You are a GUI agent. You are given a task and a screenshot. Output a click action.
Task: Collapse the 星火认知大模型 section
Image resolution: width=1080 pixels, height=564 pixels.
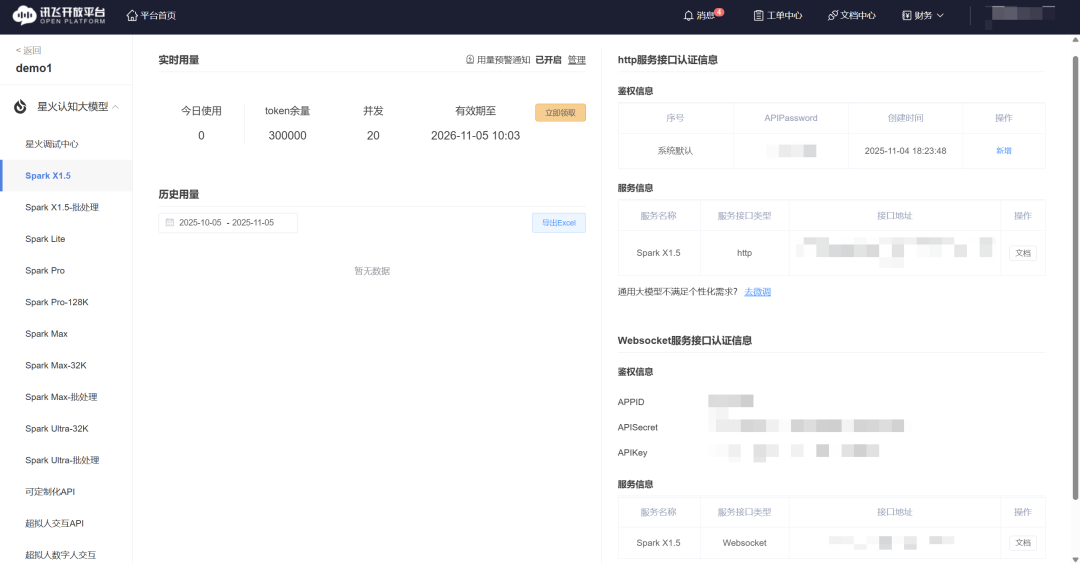(x=116, y=107)
